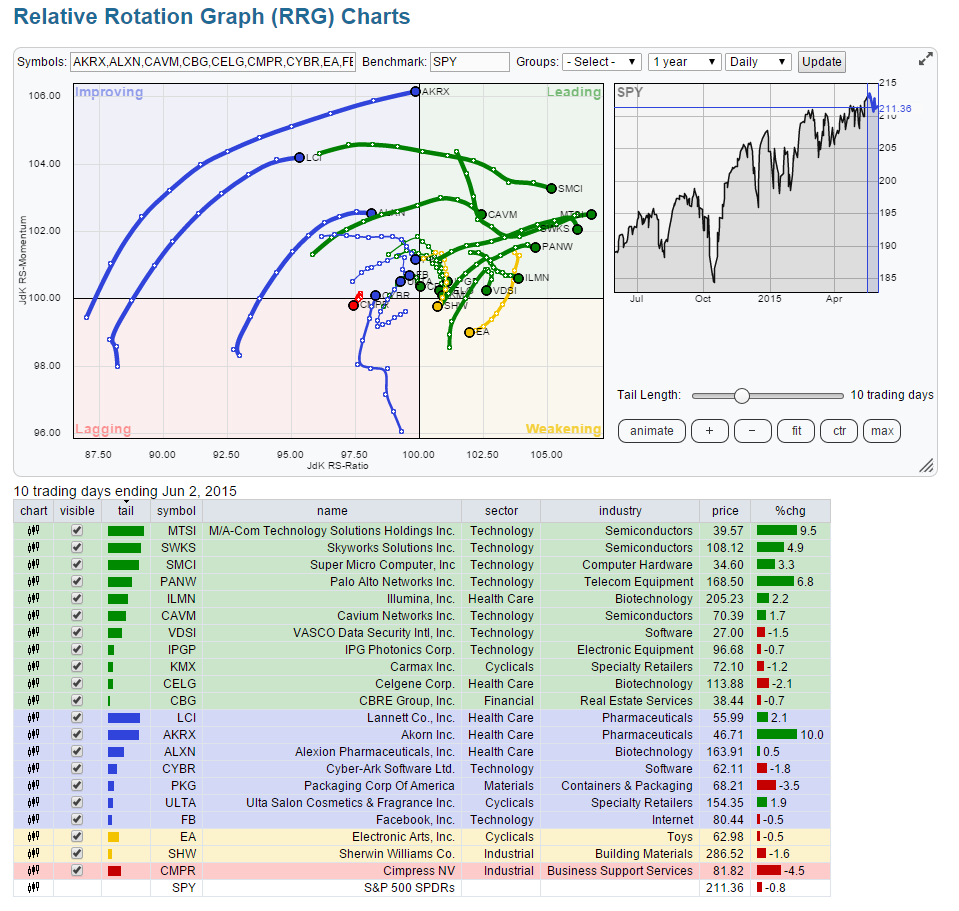Open the chart icon for PKG row
The height and width of the screenshot is (911, 959).
34,786
